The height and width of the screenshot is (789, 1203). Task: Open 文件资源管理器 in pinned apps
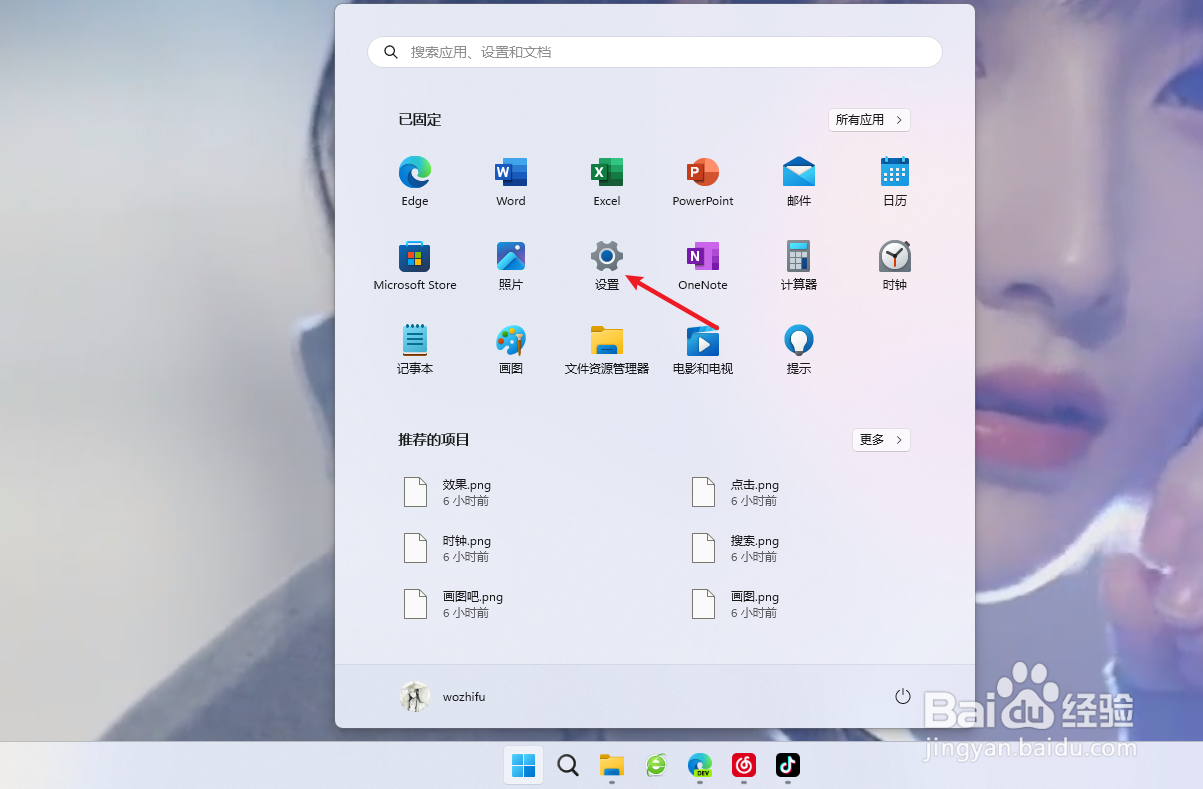[x=606, y=349]
